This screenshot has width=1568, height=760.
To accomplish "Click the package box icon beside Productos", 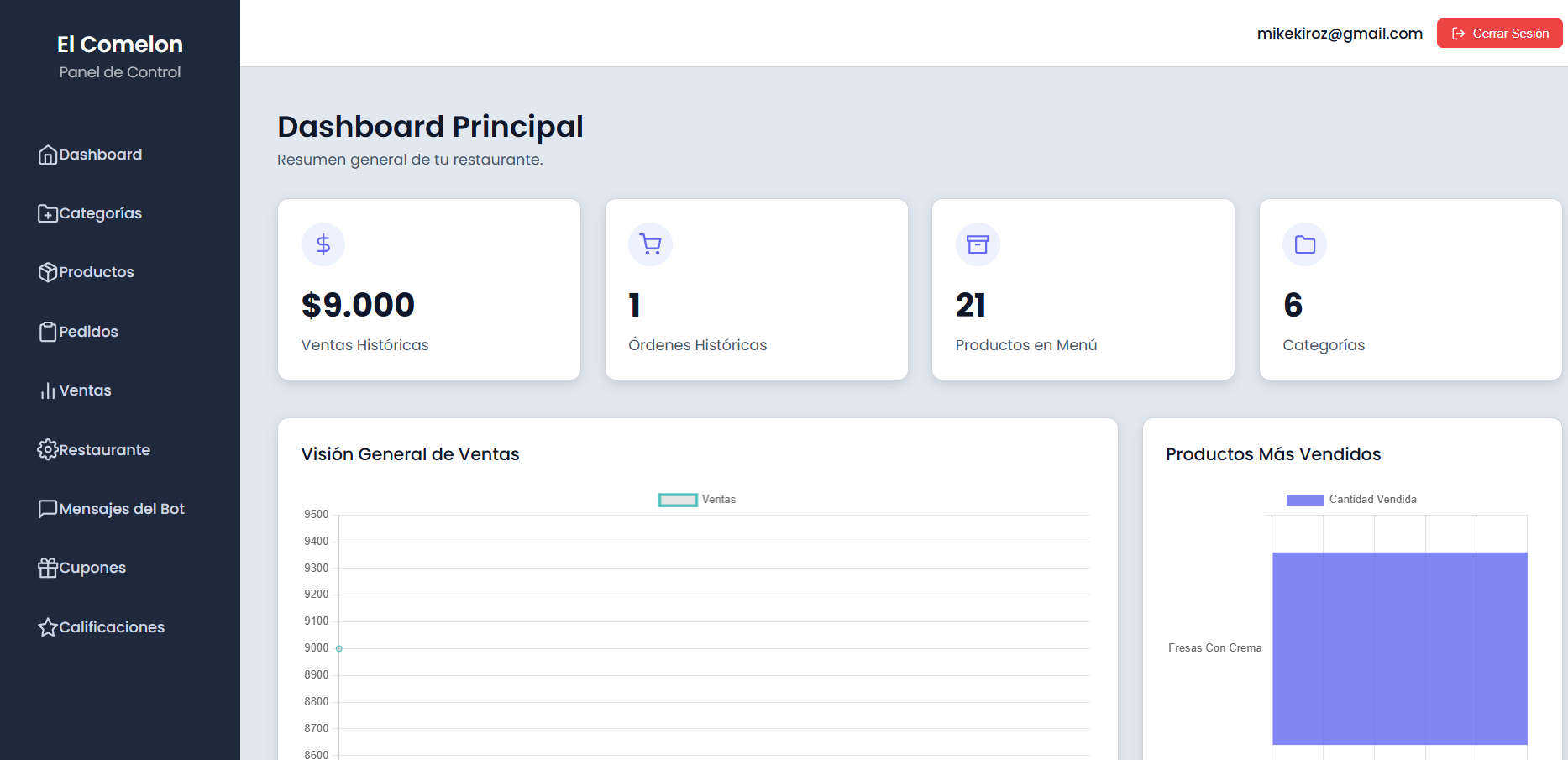I will 48,272.
